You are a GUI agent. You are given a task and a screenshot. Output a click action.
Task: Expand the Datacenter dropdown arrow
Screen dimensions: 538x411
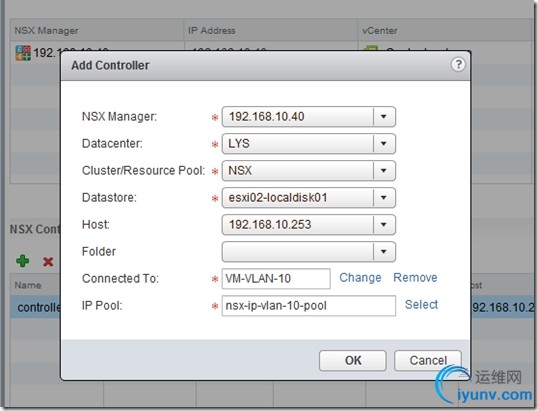pyautogui.click(x=384, y=143)
